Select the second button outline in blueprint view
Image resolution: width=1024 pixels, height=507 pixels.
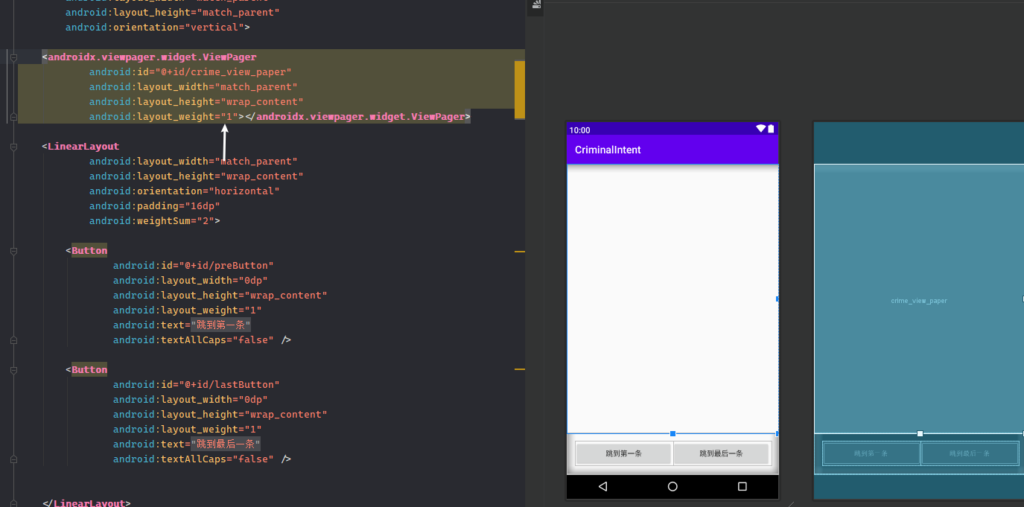pos(970,453)
